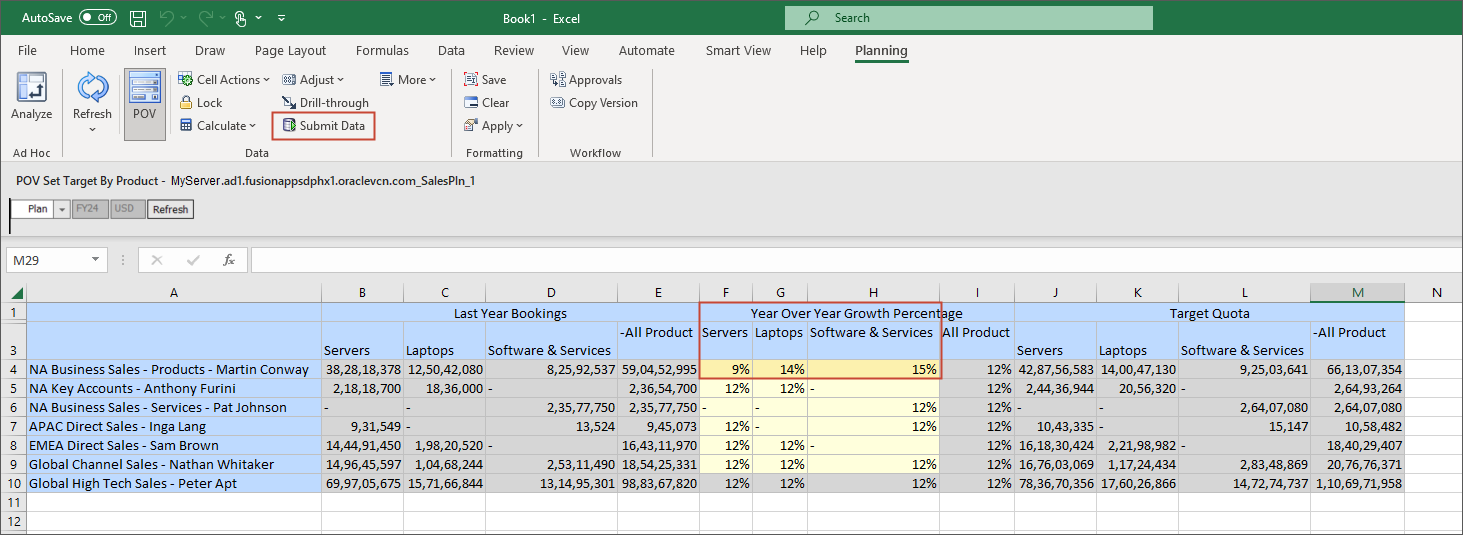Switch to the Page Layout tab
Screen dimensions: 1463x535
tap(290, 51)
